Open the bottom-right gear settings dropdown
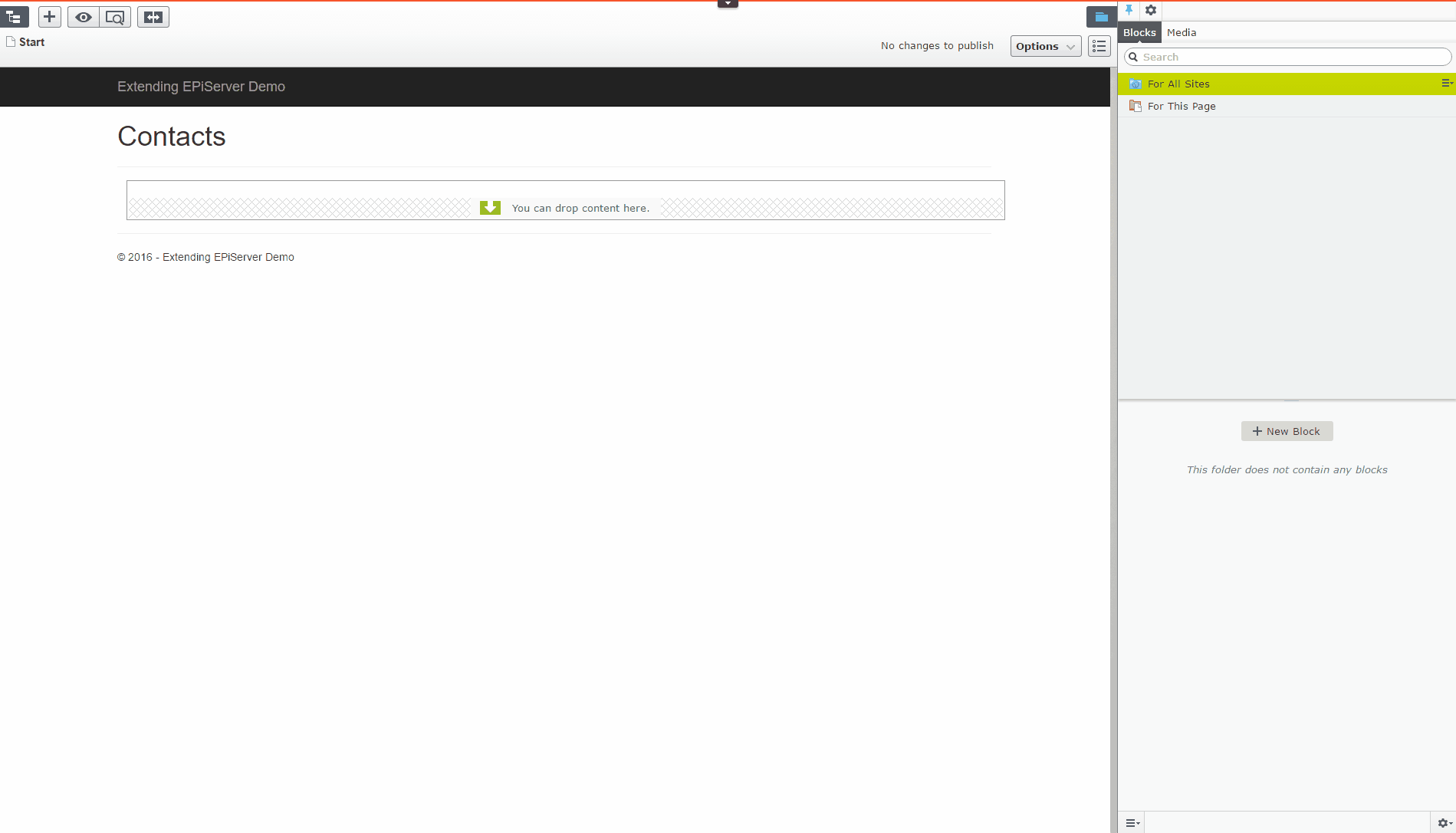This screenshot has width=1456, height=833. point(1444,823)
